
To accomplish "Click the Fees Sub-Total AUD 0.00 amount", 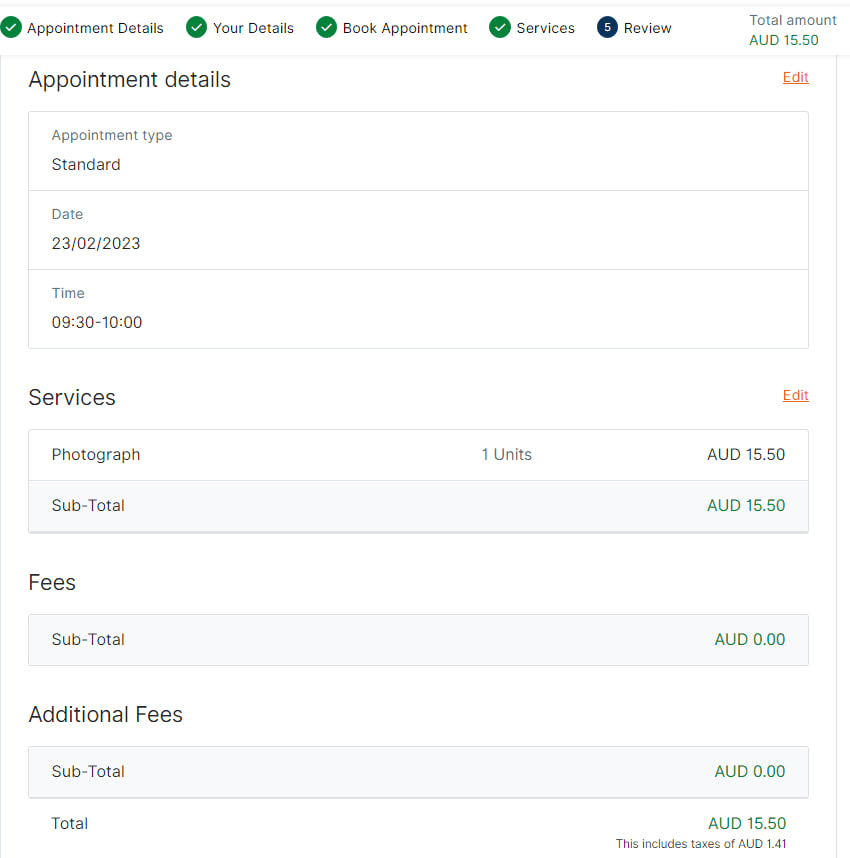I will point(749,640).
